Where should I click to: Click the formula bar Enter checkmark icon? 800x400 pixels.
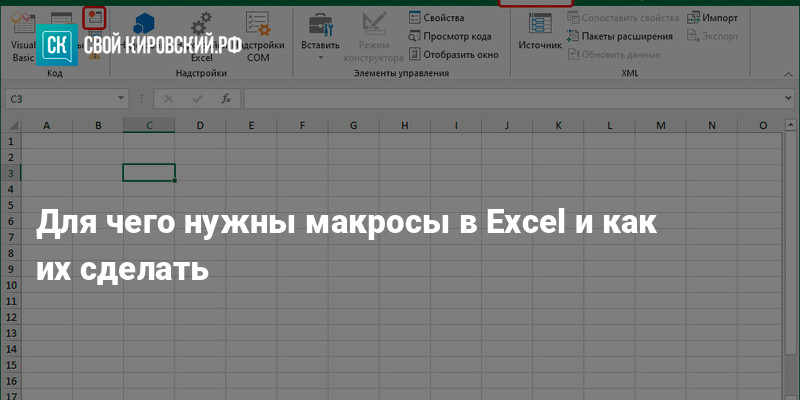click(197, 99)
